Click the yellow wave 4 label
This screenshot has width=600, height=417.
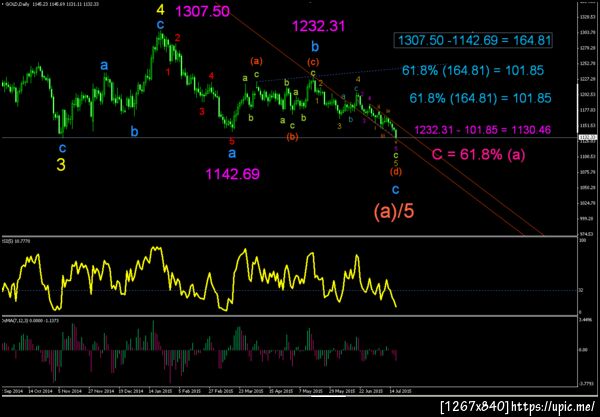[x=161, y=10]
